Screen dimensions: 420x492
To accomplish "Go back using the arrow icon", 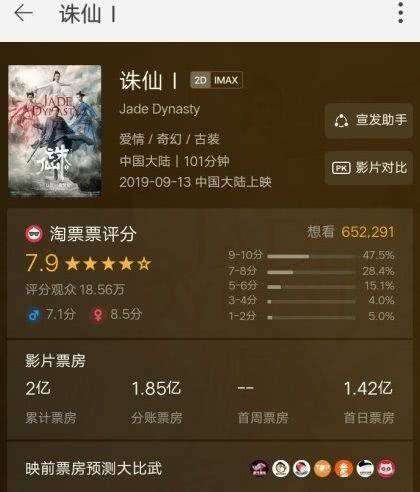I will coord(24,14).
